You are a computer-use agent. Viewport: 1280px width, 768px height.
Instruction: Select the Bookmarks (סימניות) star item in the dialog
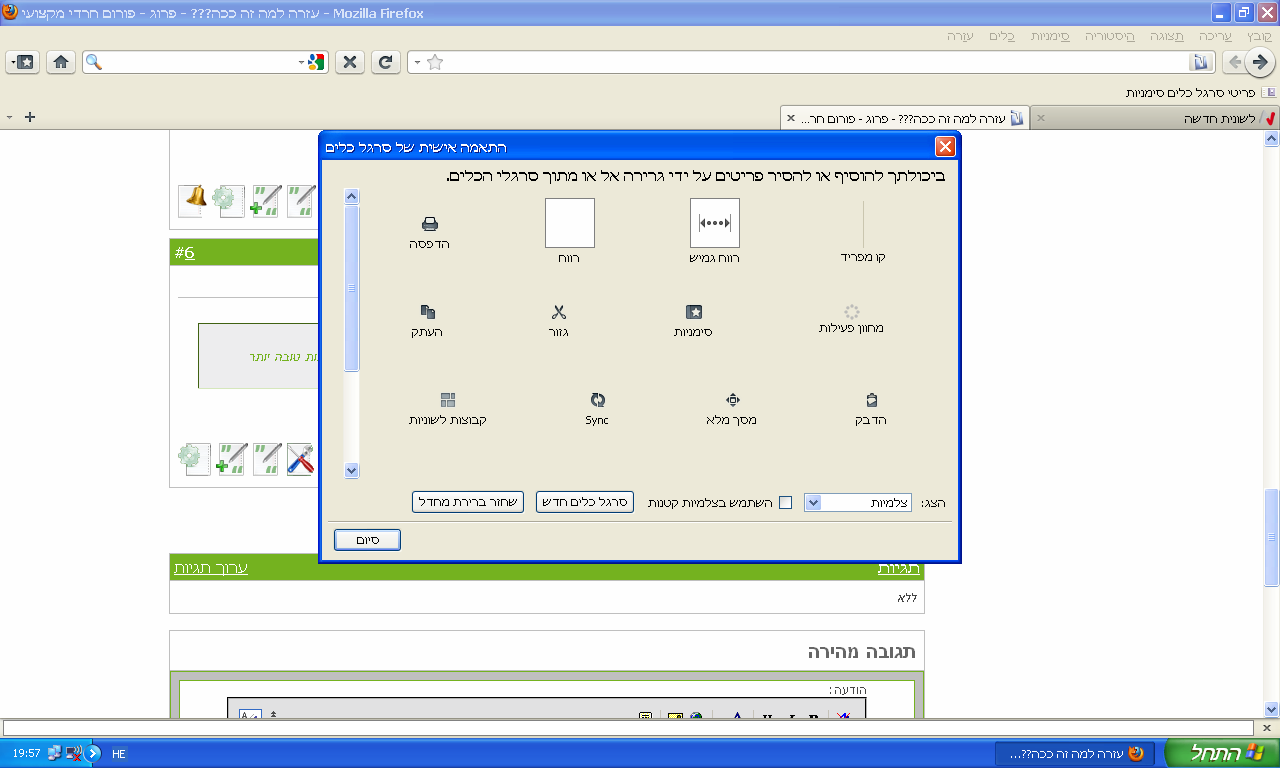tap(694, 312)
